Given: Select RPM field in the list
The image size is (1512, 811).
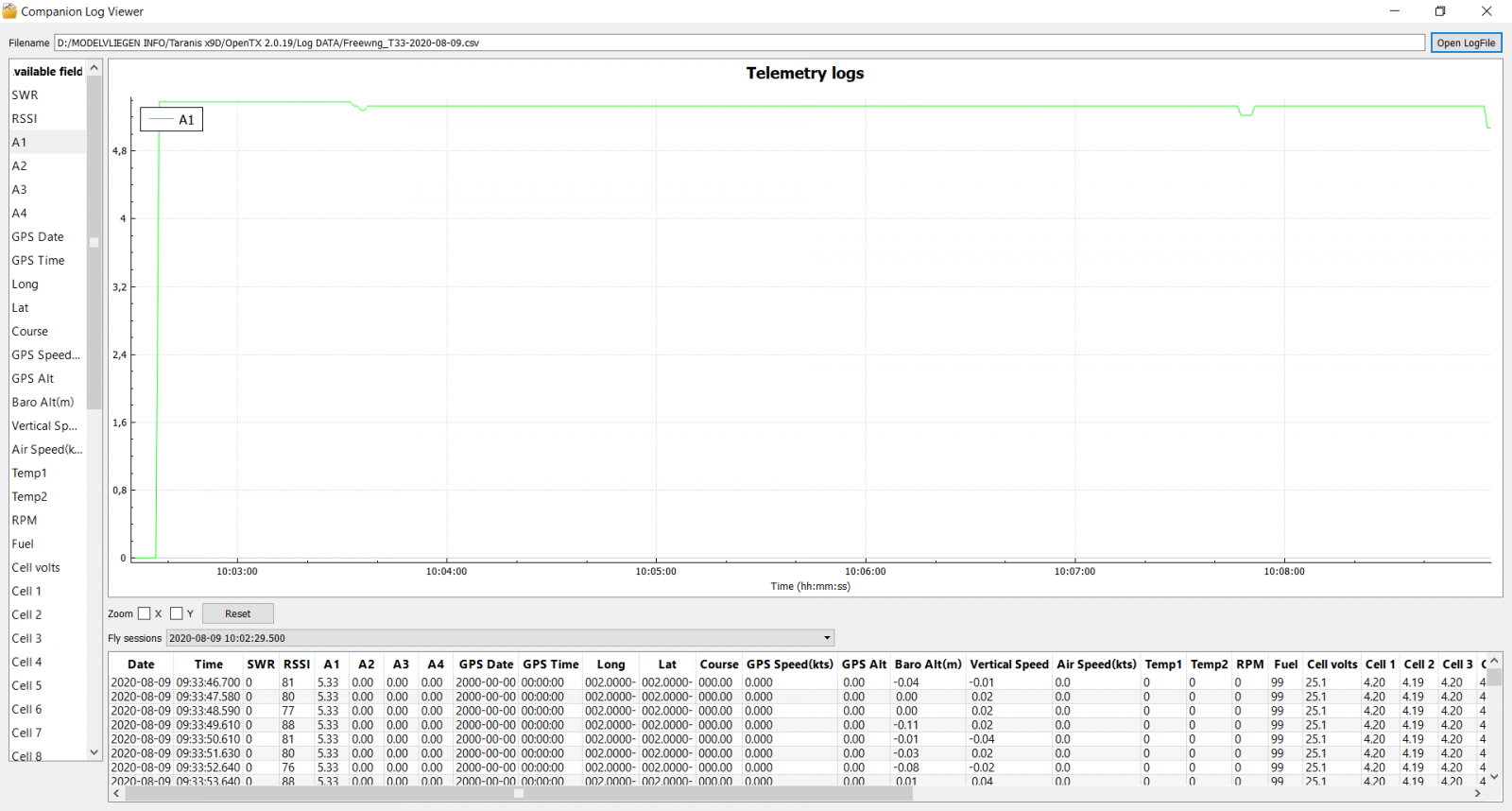Looking at the screenshot, I should 48,520.
